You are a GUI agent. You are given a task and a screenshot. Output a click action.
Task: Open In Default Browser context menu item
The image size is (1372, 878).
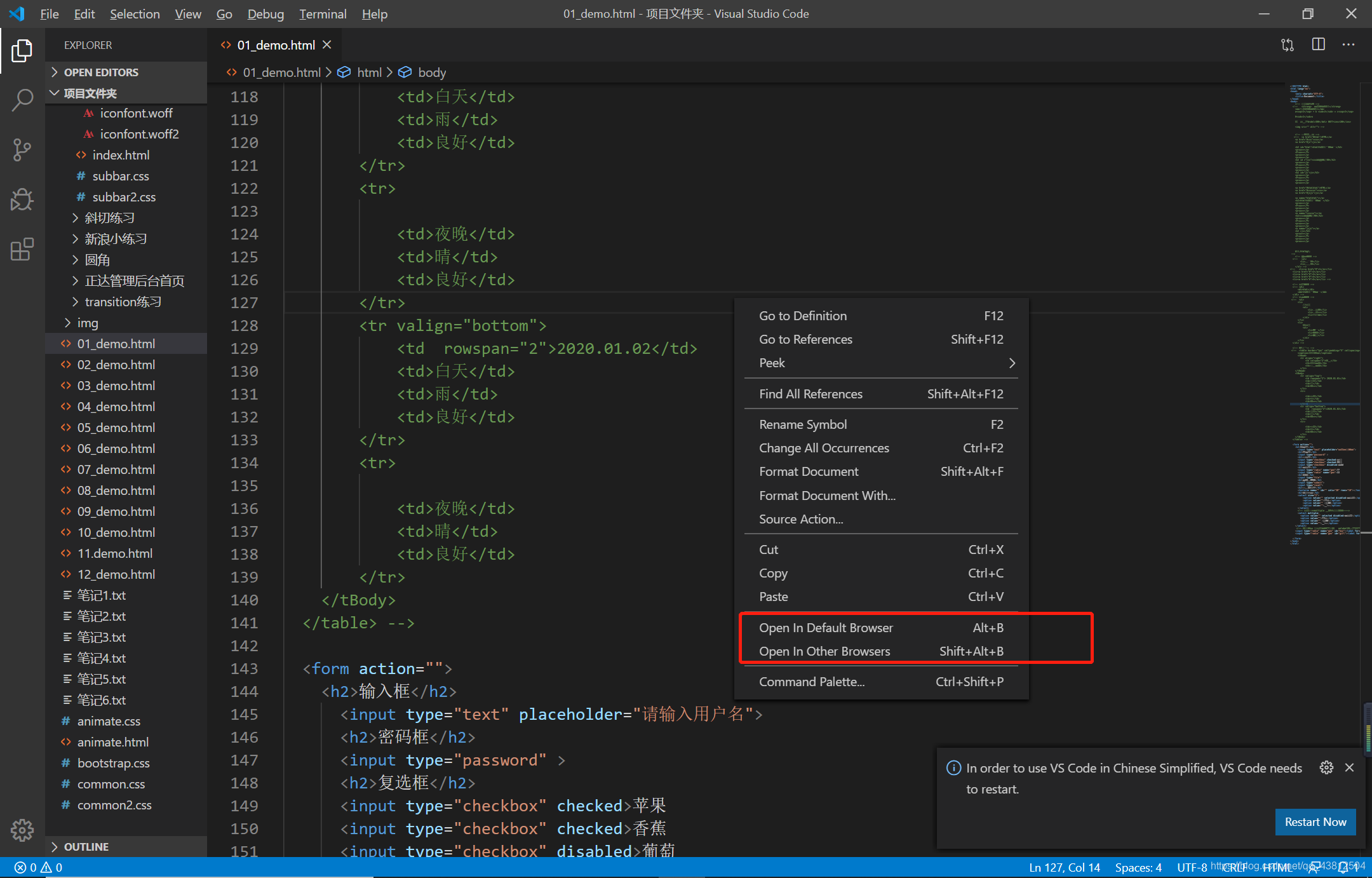[825, 627]
